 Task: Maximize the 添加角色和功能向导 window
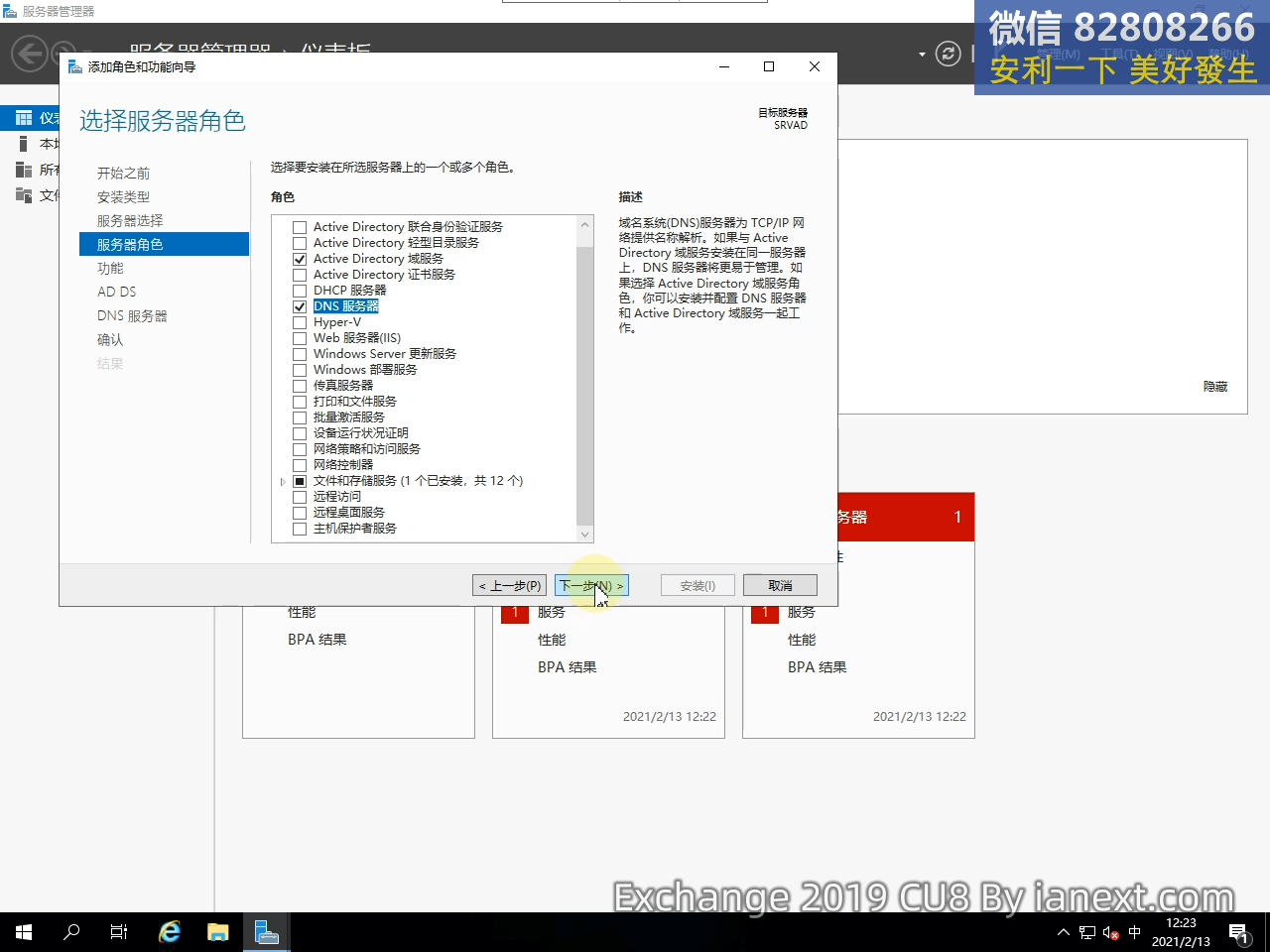click(769, 66)
